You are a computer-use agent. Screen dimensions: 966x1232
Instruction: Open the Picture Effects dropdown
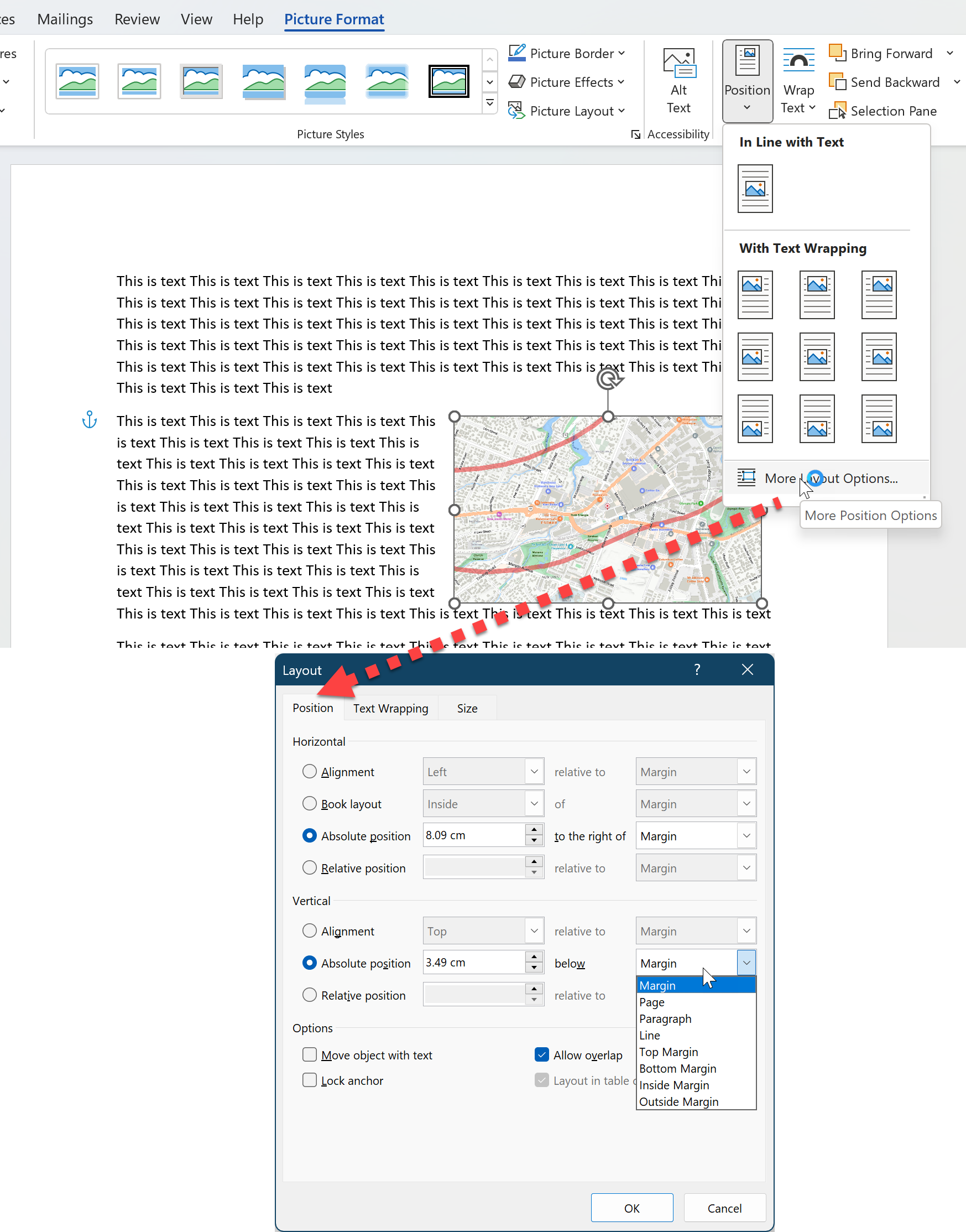pos(567,82)
